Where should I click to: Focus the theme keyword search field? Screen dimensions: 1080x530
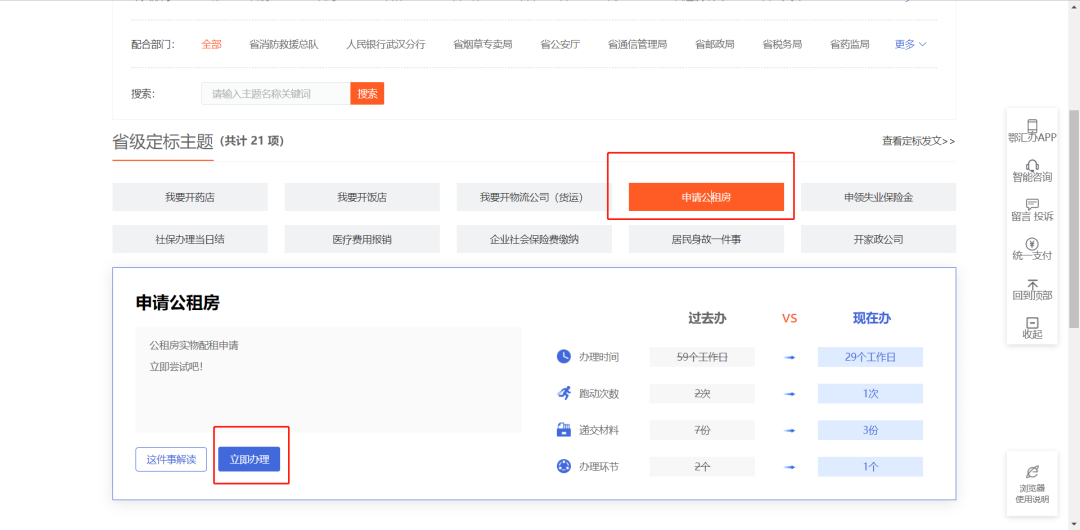(275, 93)
